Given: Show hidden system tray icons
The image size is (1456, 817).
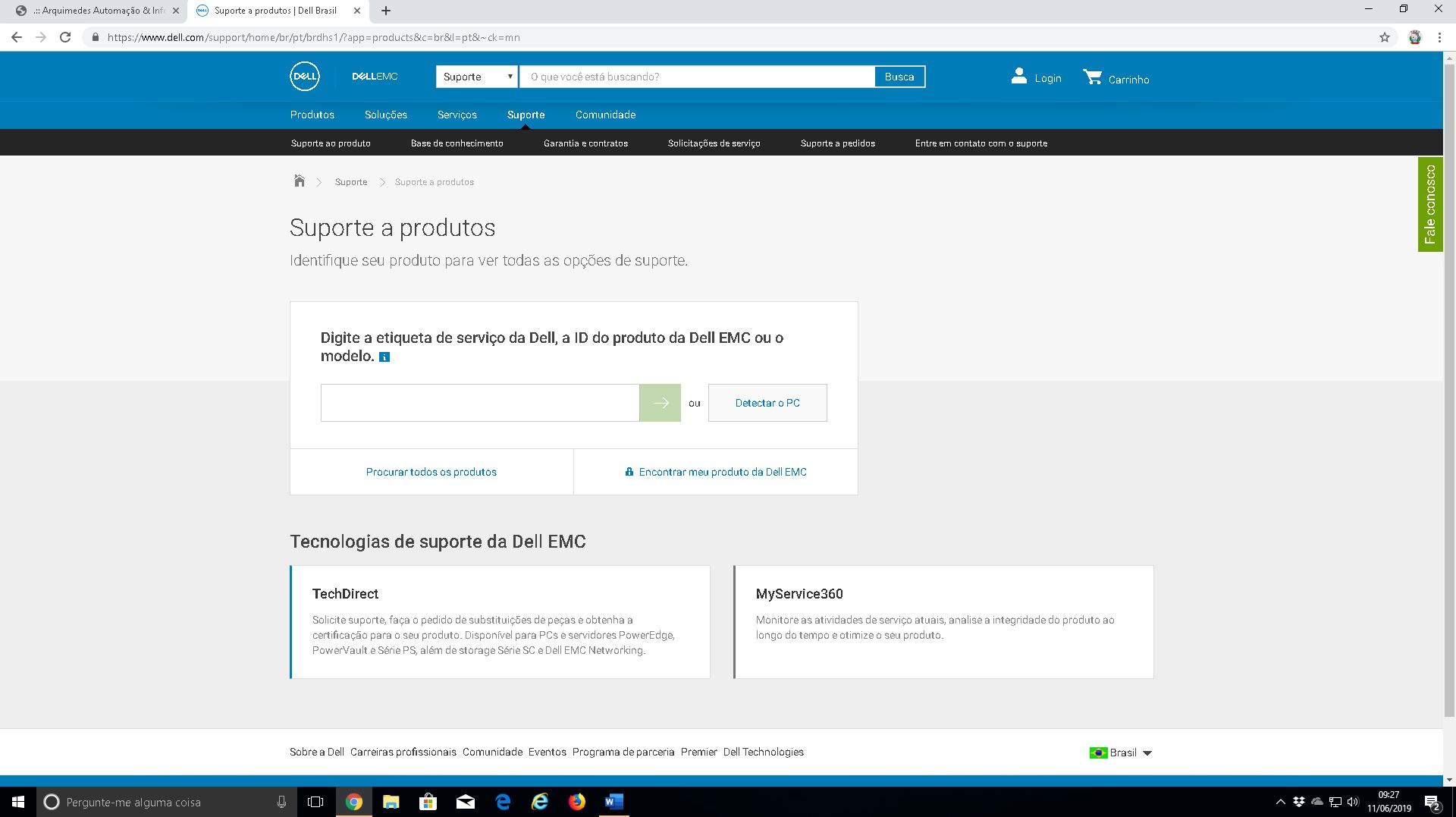Looking at the screenshot, I should (1280, 802).
